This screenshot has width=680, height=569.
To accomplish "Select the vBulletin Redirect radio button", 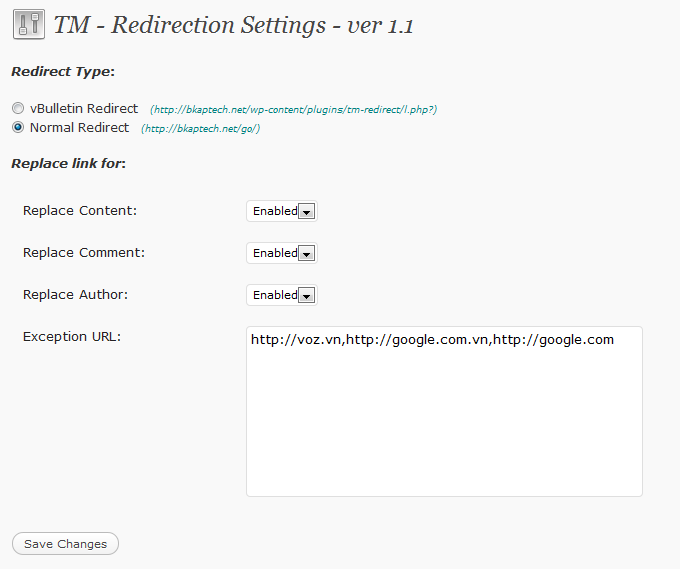I will click(18, 108).
